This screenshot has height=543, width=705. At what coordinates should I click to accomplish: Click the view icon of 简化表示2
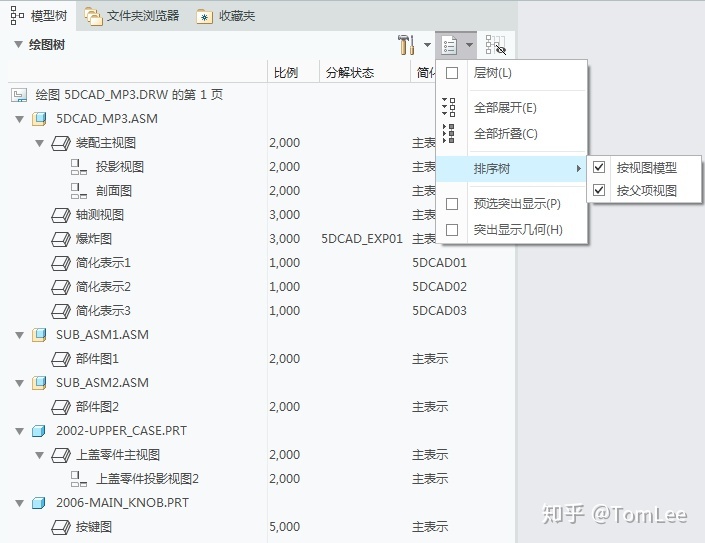[x=61, y=287]
